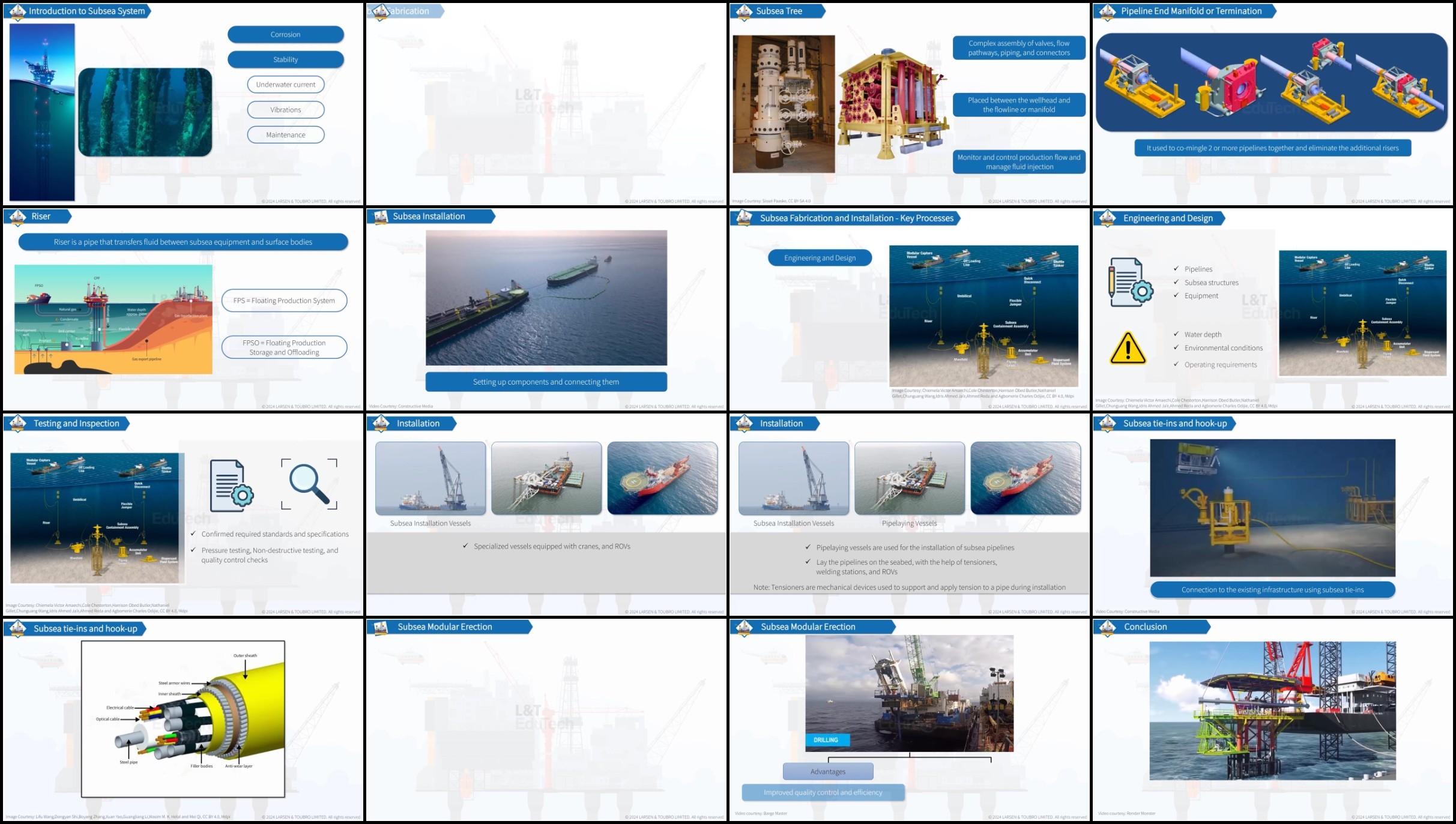Screen dimensions: 1456x824
Task: Click the DRILLING label on the vessel video
Action: coord(827,740)
